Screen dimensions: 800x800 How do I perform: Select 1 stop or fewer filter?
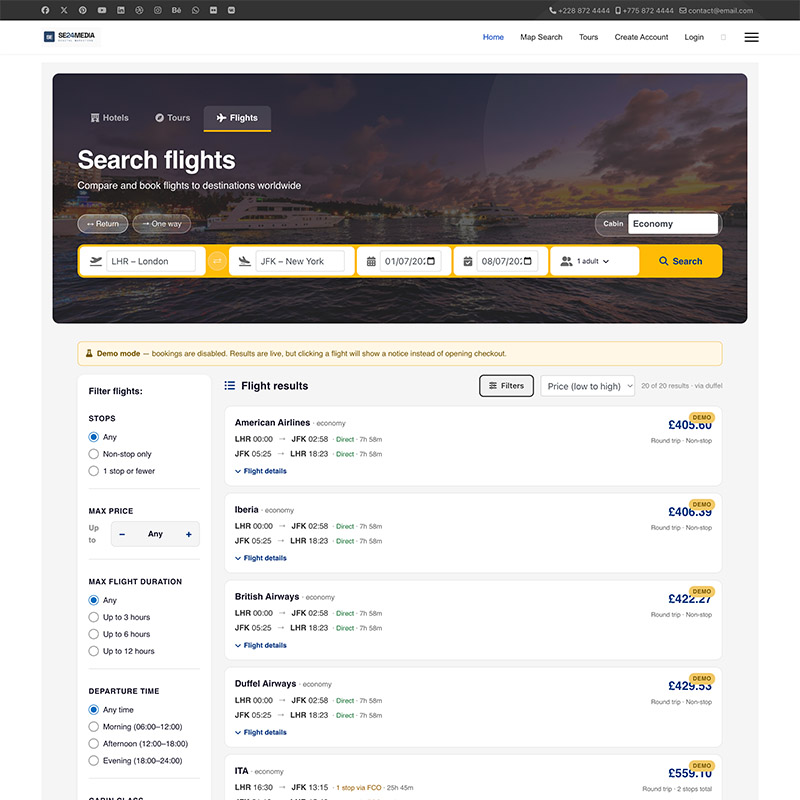click(x=93, y=471)
